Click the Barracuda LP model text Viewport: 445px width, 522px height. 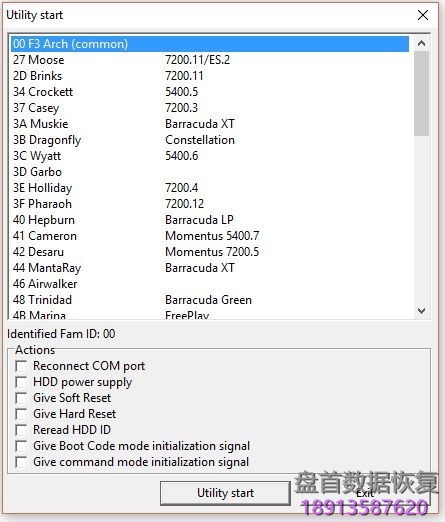pos(199,220)
